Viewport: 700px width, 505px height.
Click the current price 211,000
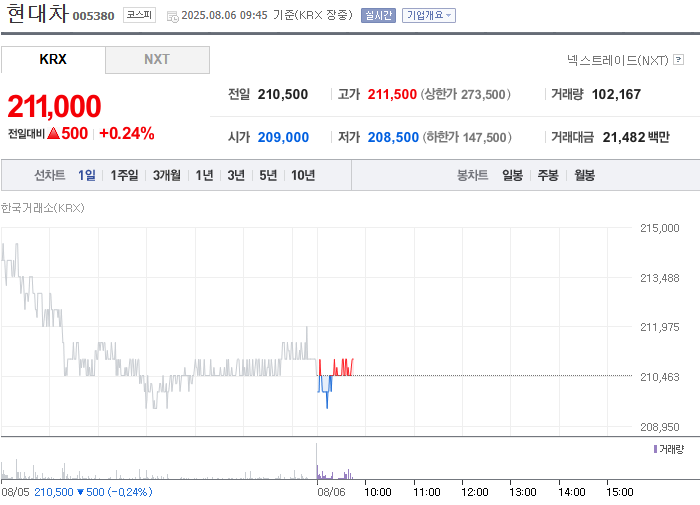pos(54,106)
